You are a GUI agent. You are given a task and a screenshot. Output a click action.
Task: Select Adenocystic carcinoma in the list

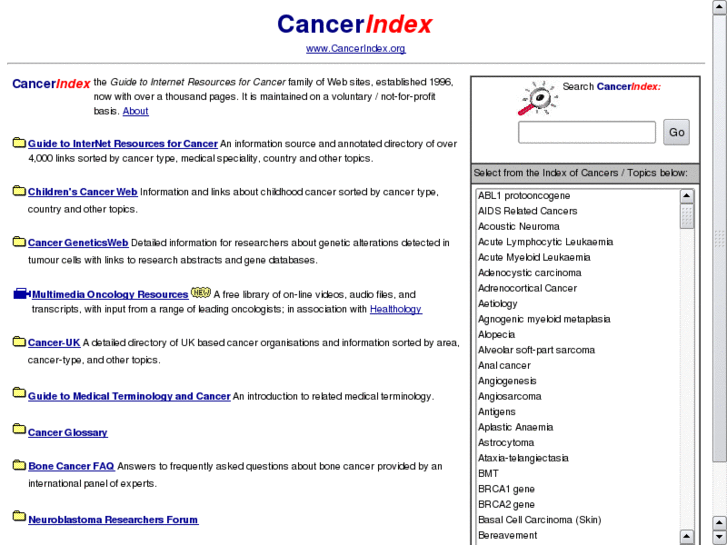(577, 273)
